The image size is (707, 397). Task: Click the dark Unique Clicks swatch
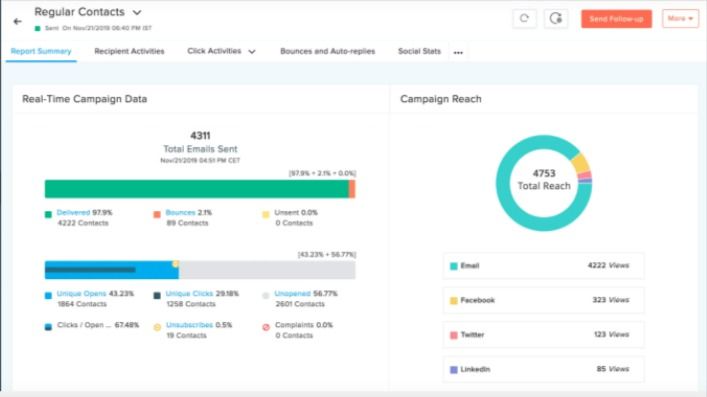(x=157, y=296)
